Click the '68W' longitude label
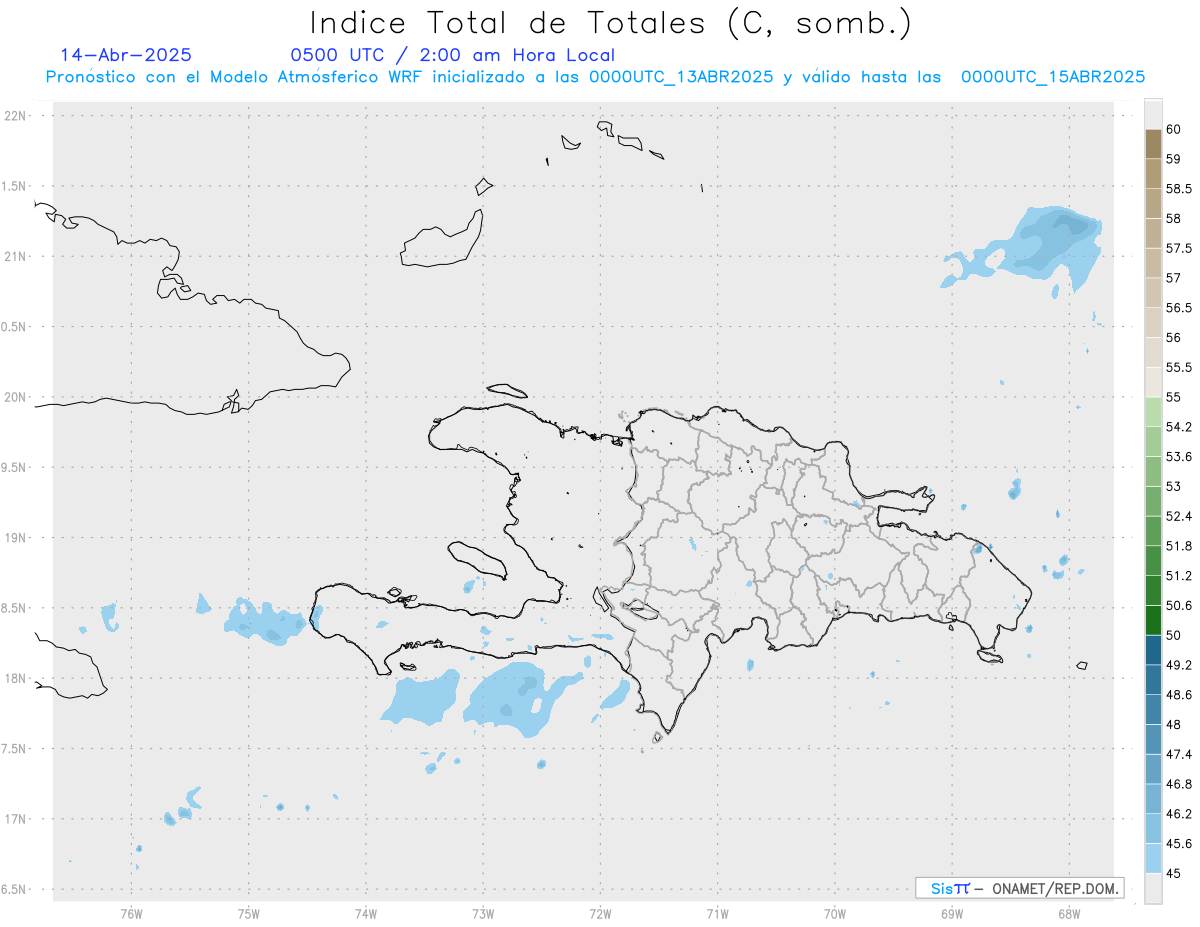Image resolution: width=1200 pixels, height=927 pixels. point(1069,914)
